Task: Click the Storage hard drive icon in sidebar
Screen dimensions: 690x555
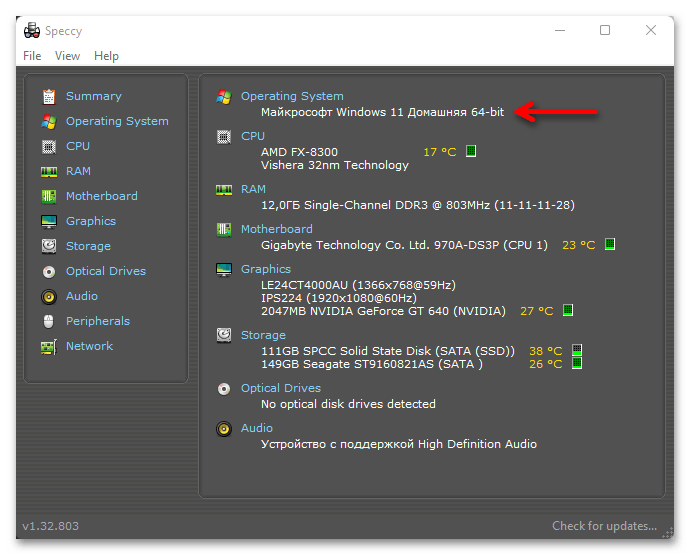Action: (x=49, y=246)
